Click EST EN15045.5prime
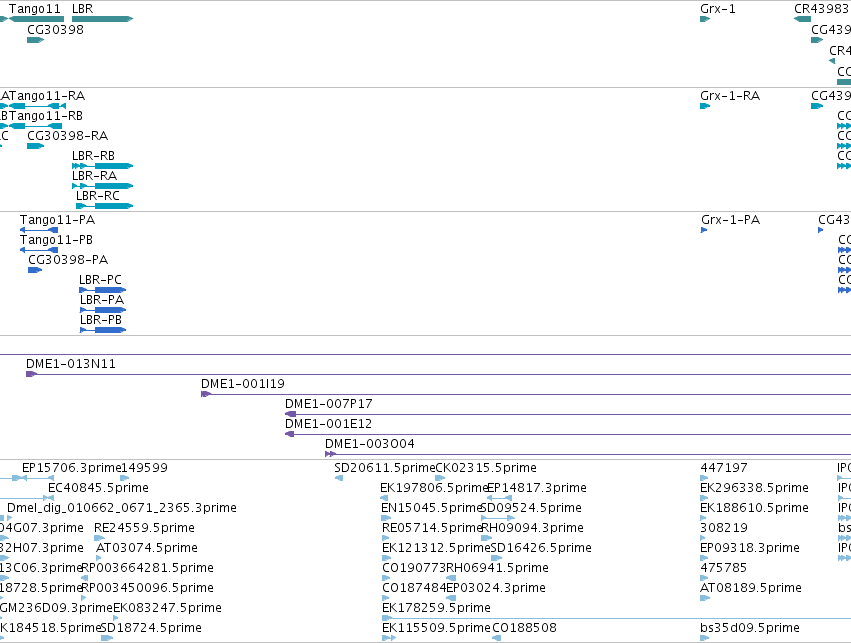851x643 pixels. click(x=386, y=518)
